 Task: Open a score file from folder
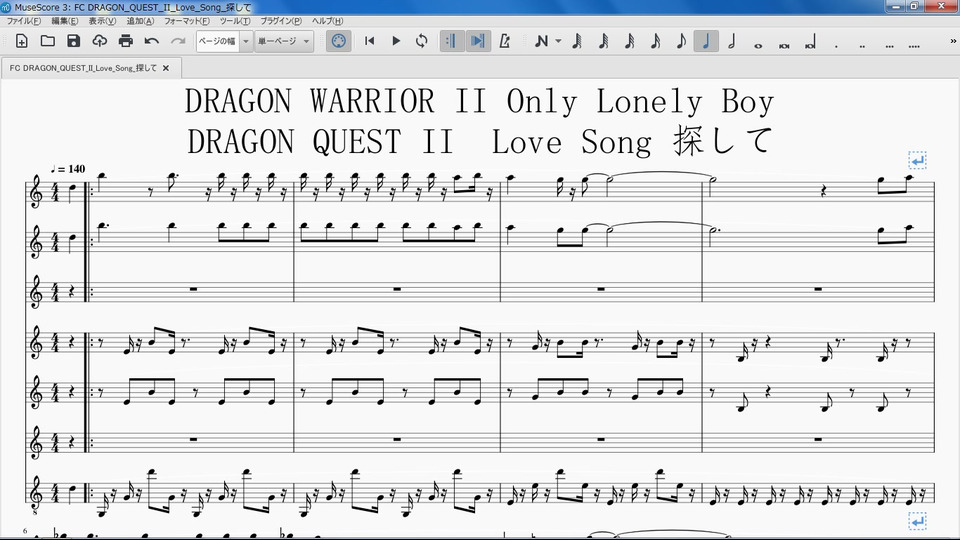[x=48, y=41]
